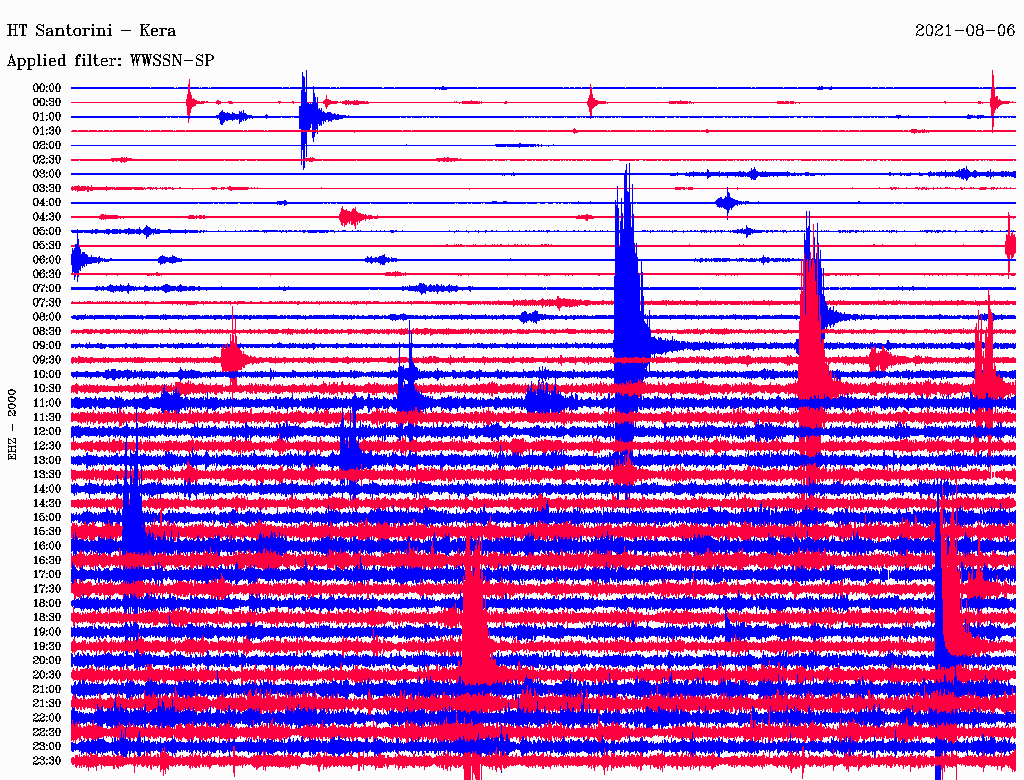
Task: Select the 20:00 time label
Action: tap(47, 660)
